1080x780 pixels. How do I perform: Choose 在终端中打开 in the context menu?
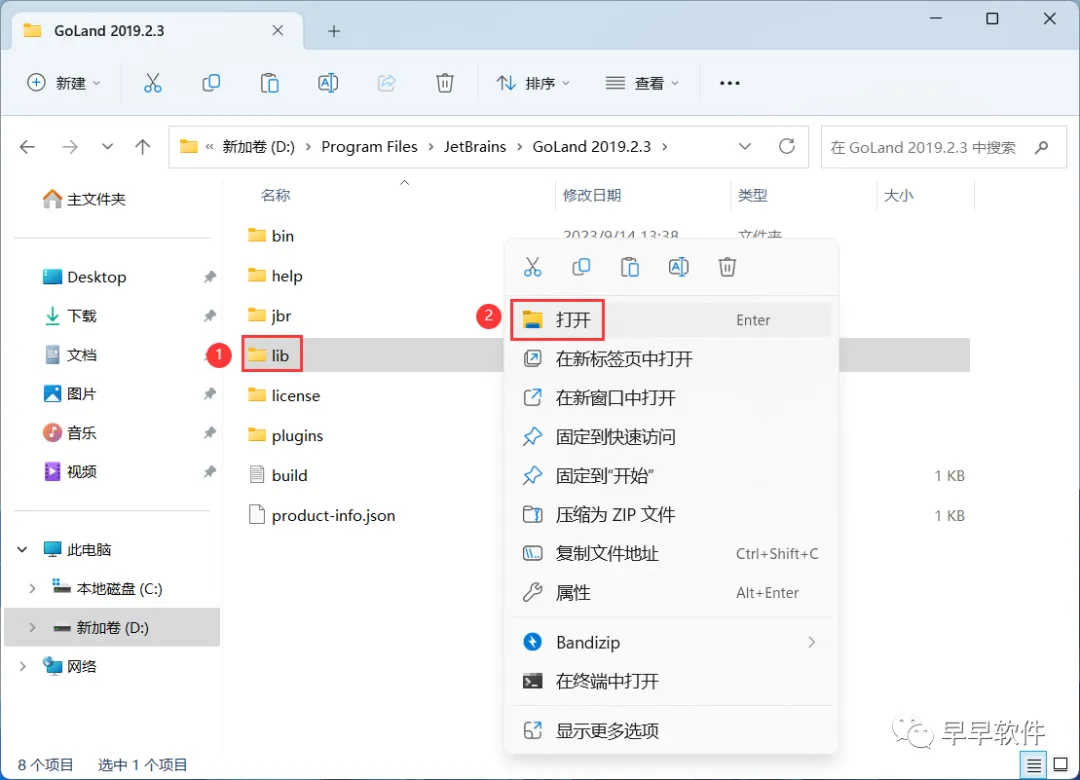pyautogui.click(x=671, y=681)
